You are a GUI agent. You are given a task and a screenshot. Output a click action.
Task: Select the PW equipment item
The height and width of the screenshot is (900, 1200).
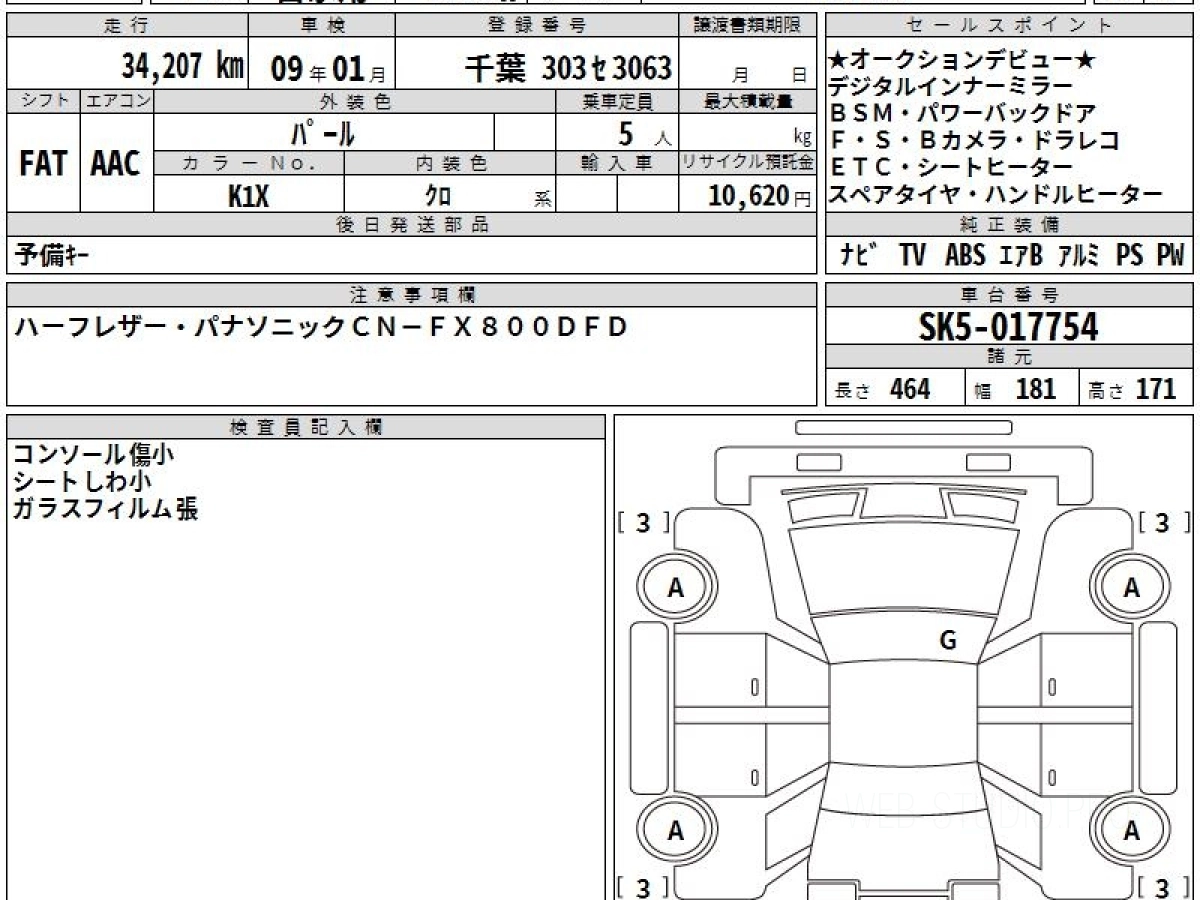point(1170,256)
